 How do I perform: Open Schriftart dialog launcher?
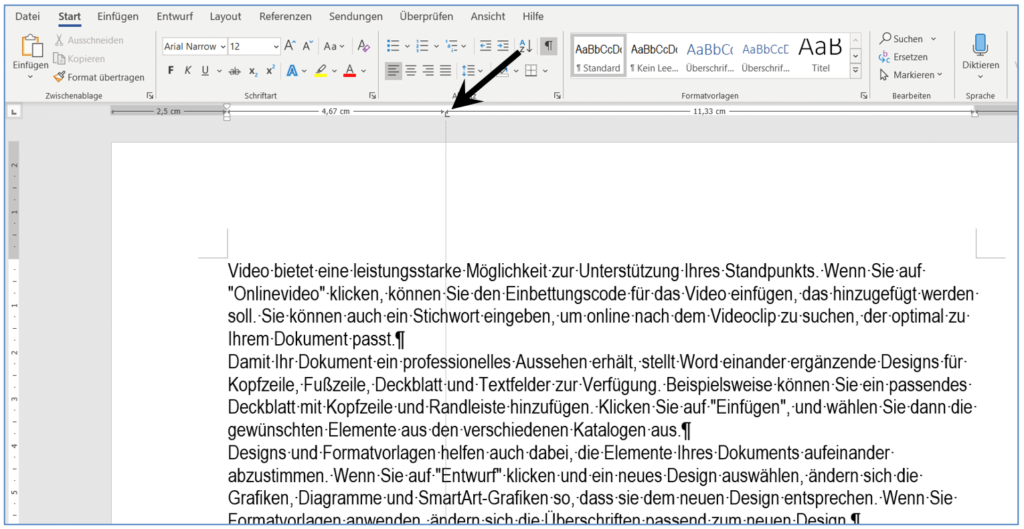pyautogui.click(x=372, y=96)
